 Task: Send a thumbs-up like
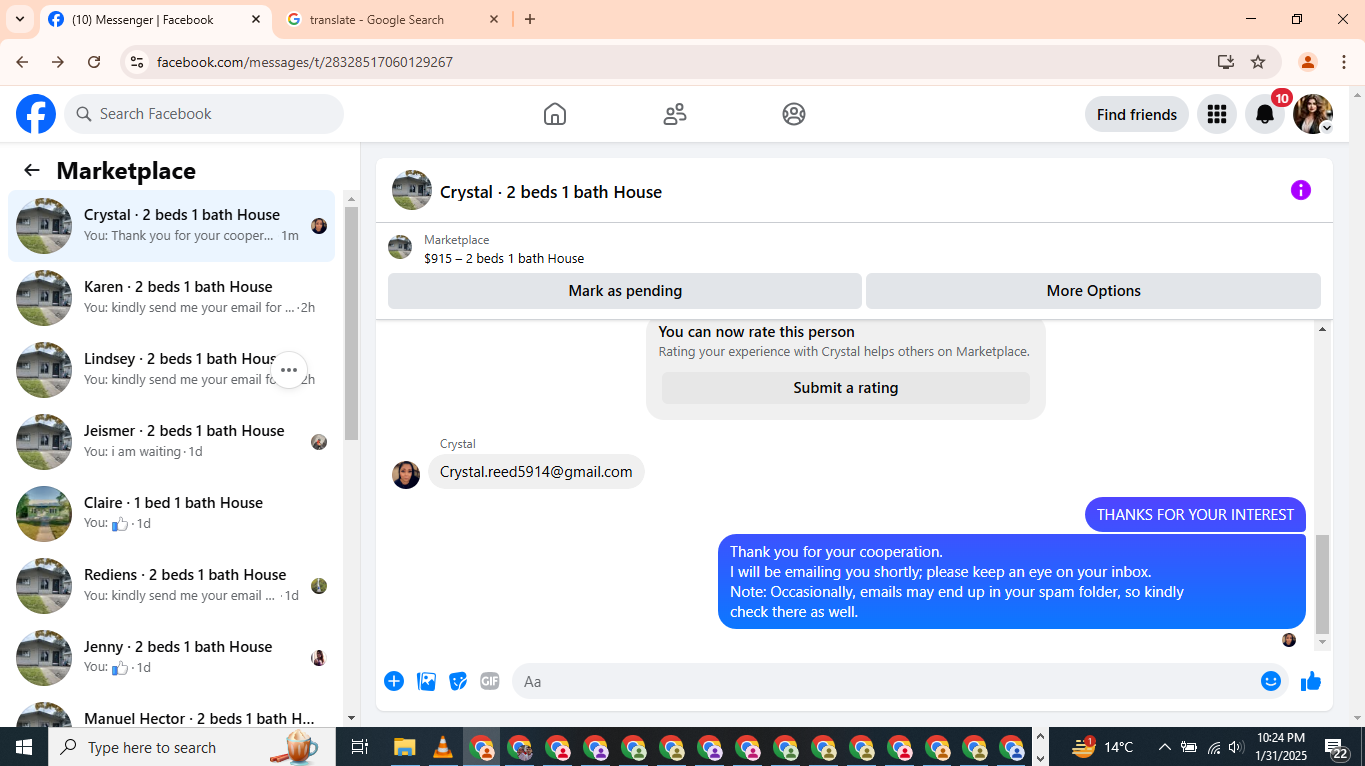click(x=1311, y=681)
